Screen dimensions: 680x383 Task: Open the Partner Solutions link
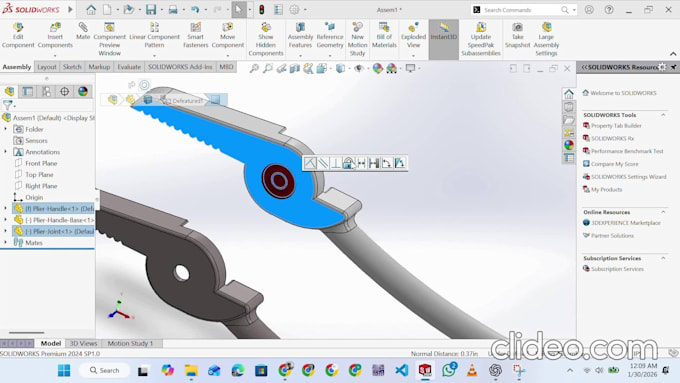pos(612,236)
